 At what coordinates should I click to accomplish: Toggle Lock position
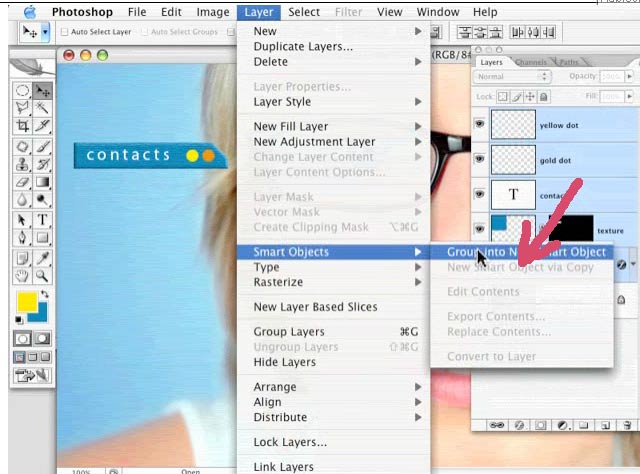(x=530, y=97)
